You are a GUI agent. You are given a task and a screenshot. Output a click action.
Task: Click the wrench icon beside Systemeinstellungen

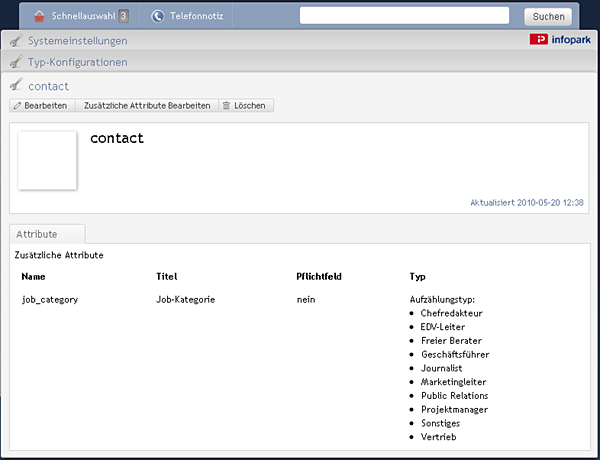point(16,40)
